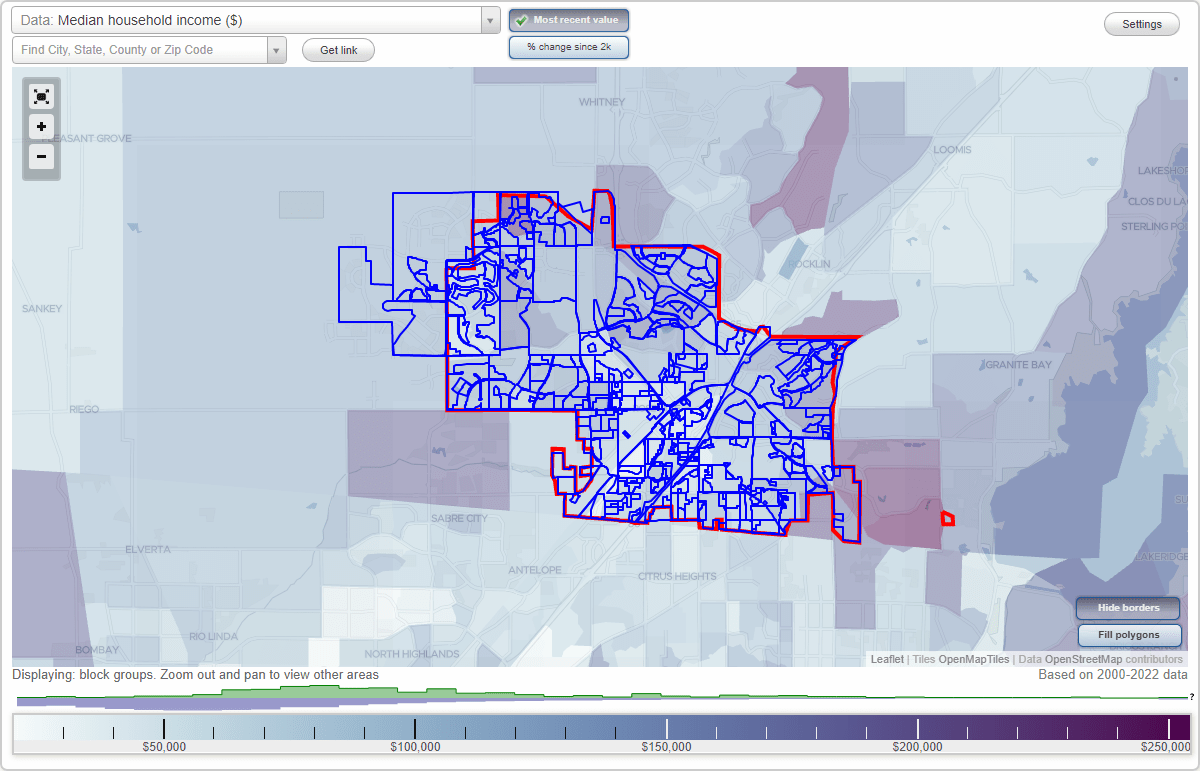Image resolution: width=1200 pixels, height=771 pixels.
Task: Zoom in using the plus icon
Action: tap(41, 126)
